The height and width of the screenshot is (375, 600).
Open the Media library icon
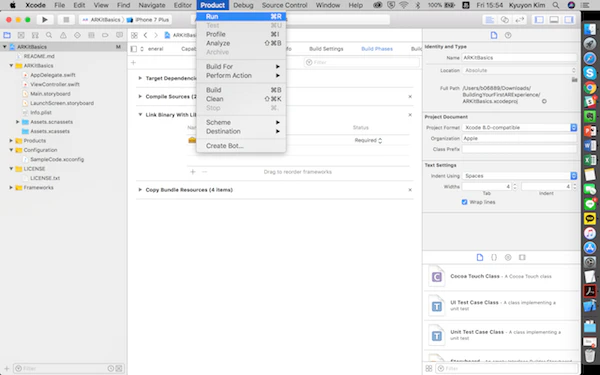coord(522,258)
